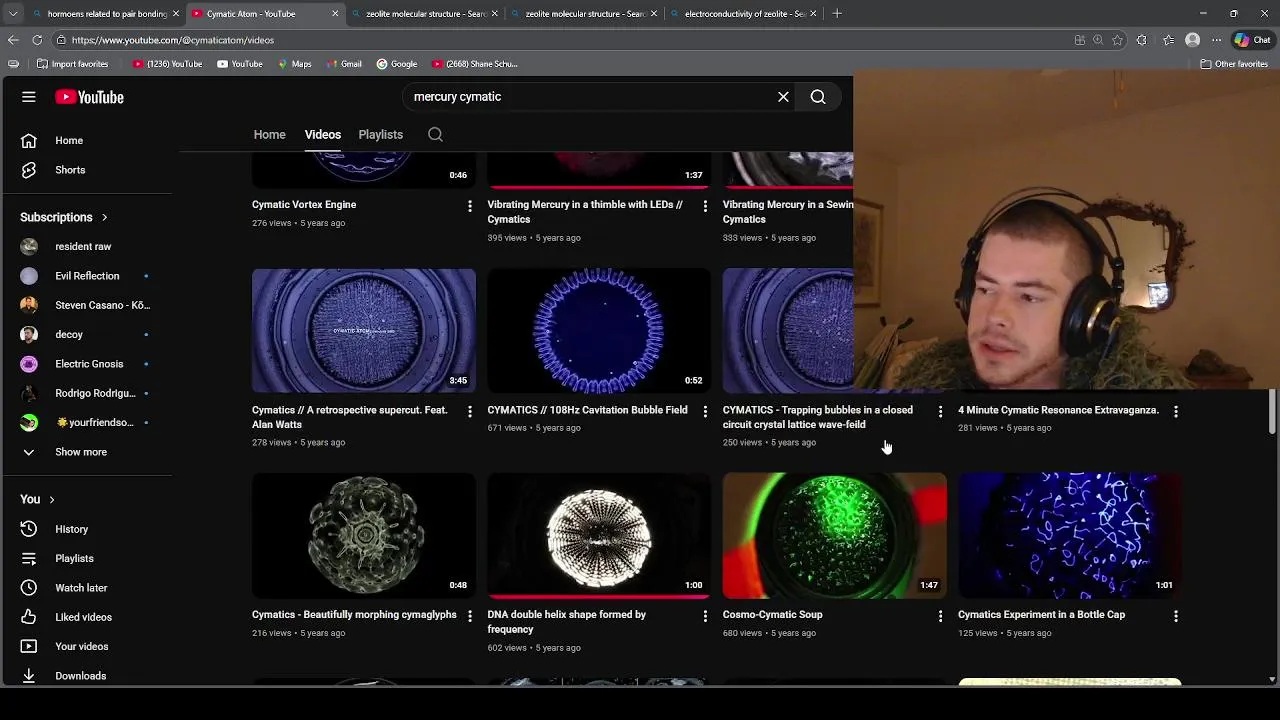Clear the search box with the X icon
Screen dimensions: 1280x720
(783, 97)
